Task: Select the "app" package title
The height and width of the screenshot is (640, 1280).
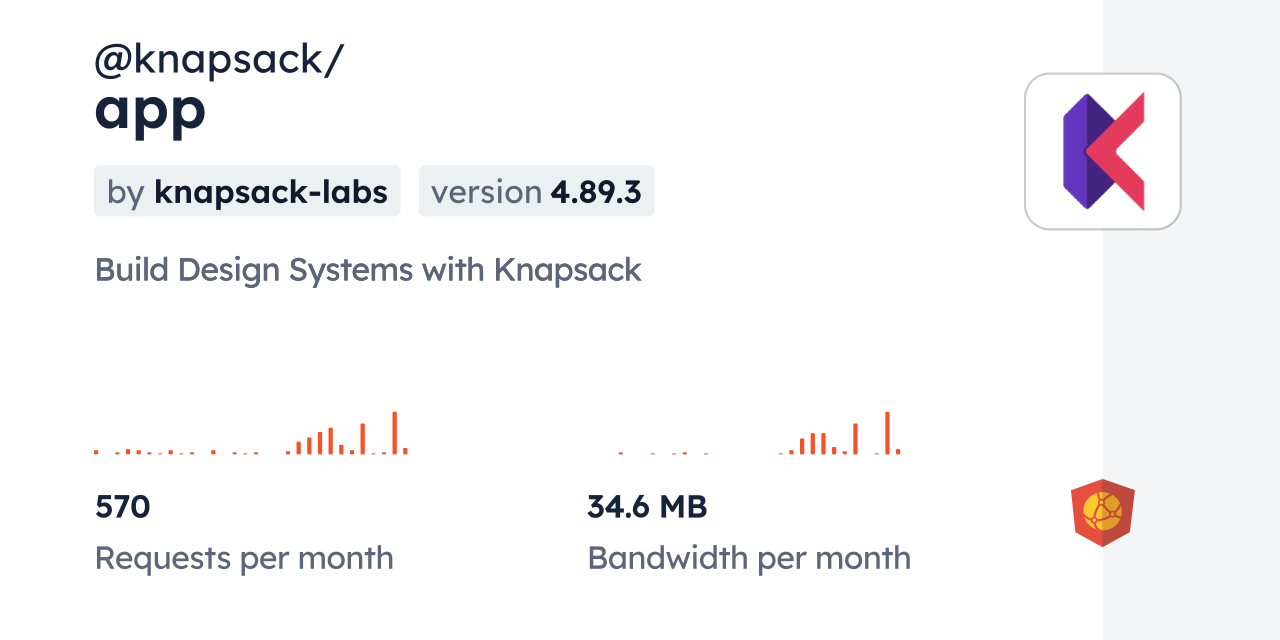Action: tap(150, 109)
